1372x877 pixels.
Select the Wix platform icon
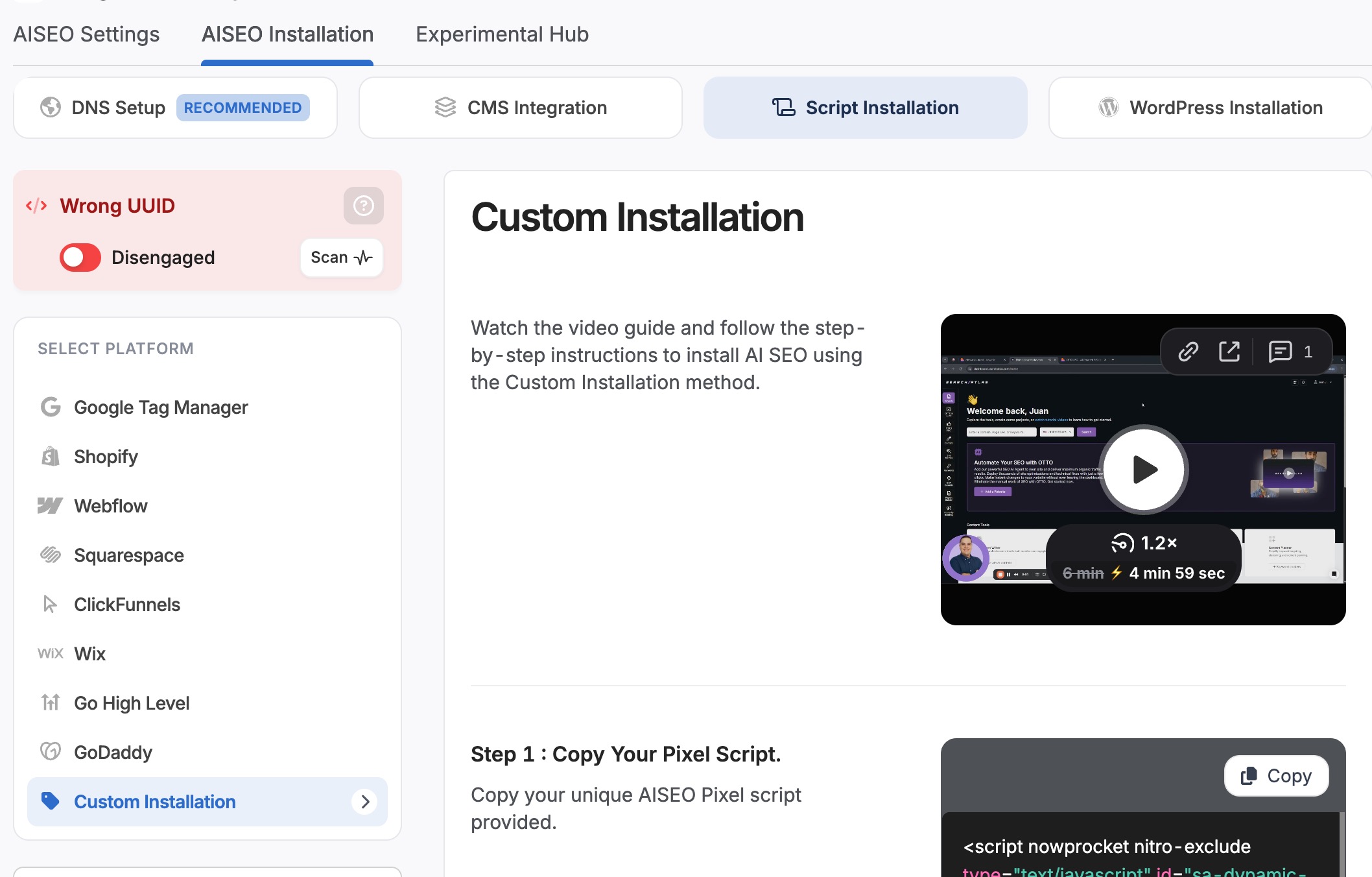pos(51,654)
